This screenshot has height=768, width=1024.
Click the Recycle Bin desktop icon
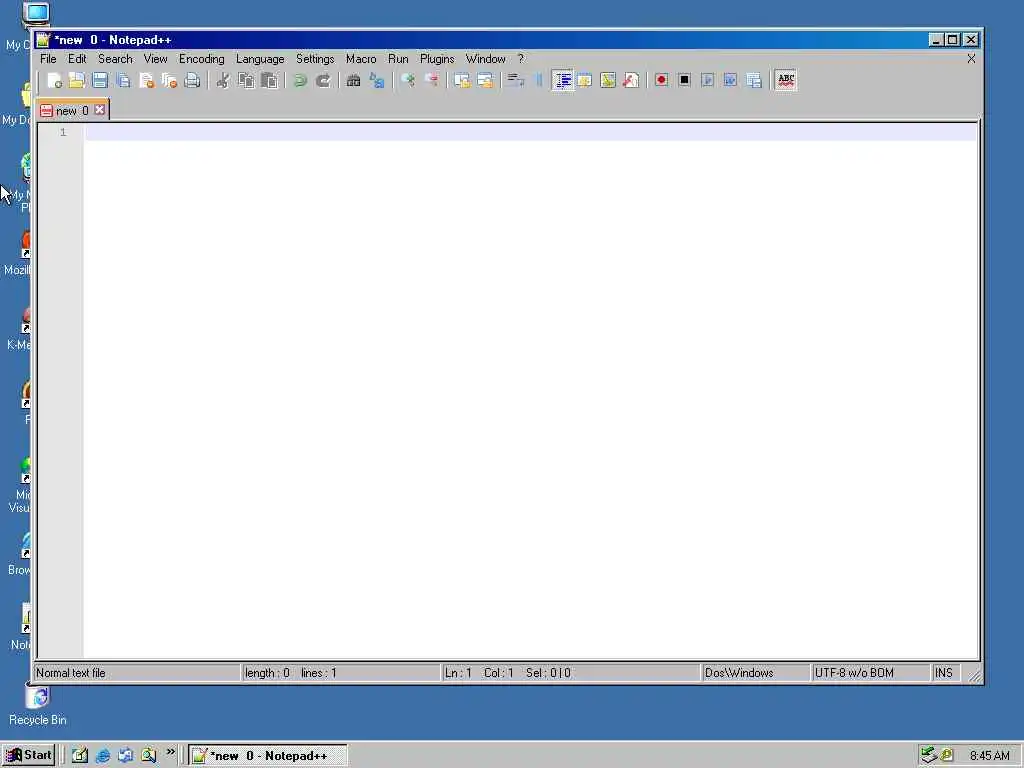[x=37, y=703]
